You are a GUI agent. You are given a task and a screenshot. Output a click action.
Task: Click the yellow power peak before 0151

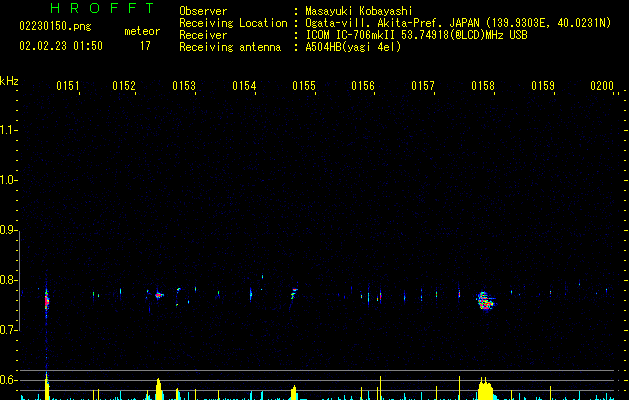[47, 386]
